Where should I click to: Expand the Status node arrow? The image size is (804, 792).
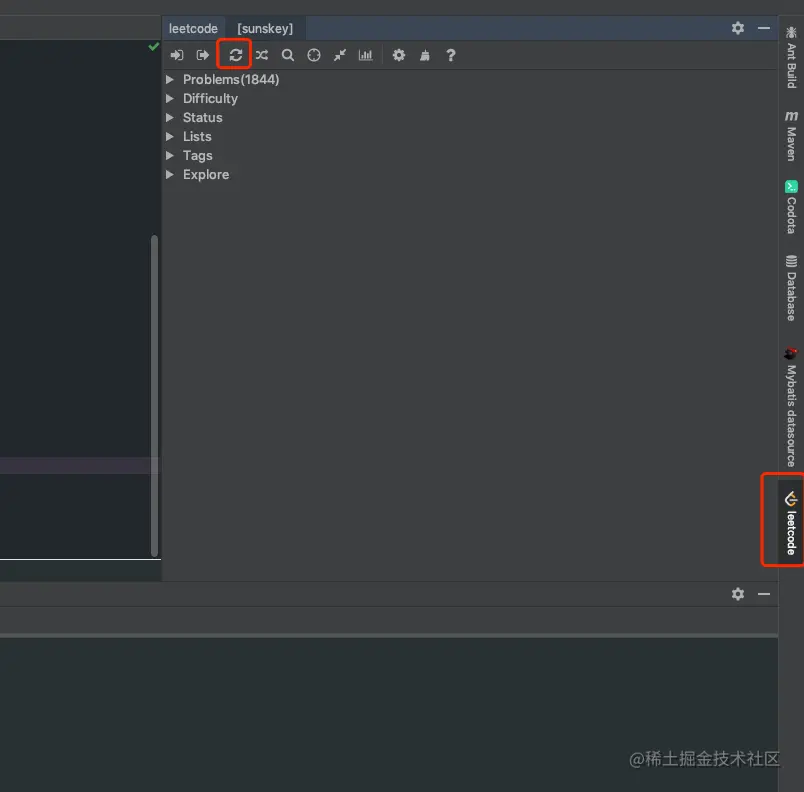(170, 117)
